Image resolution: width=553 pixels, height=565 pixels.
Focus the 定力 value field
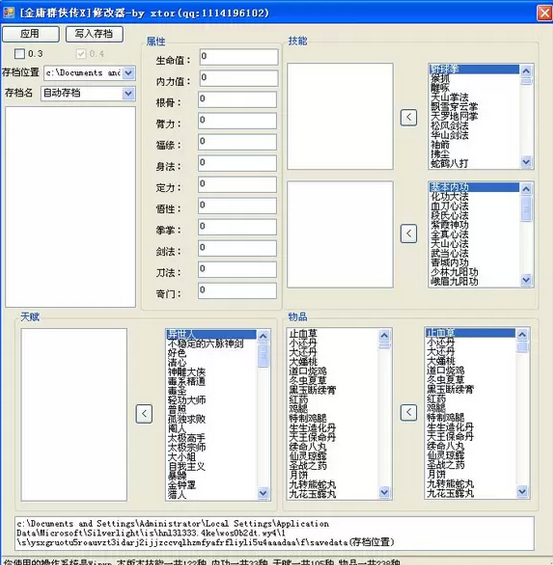238,184
